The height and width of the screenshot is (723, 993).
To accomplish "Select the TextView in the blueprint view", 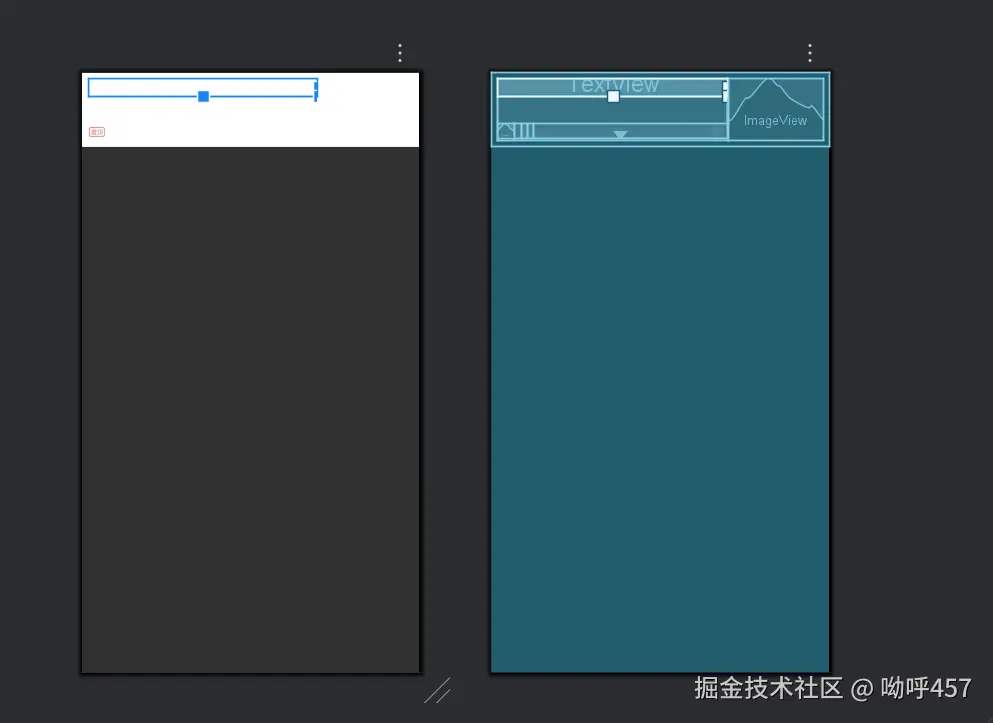I will click(x=612, y=87).
